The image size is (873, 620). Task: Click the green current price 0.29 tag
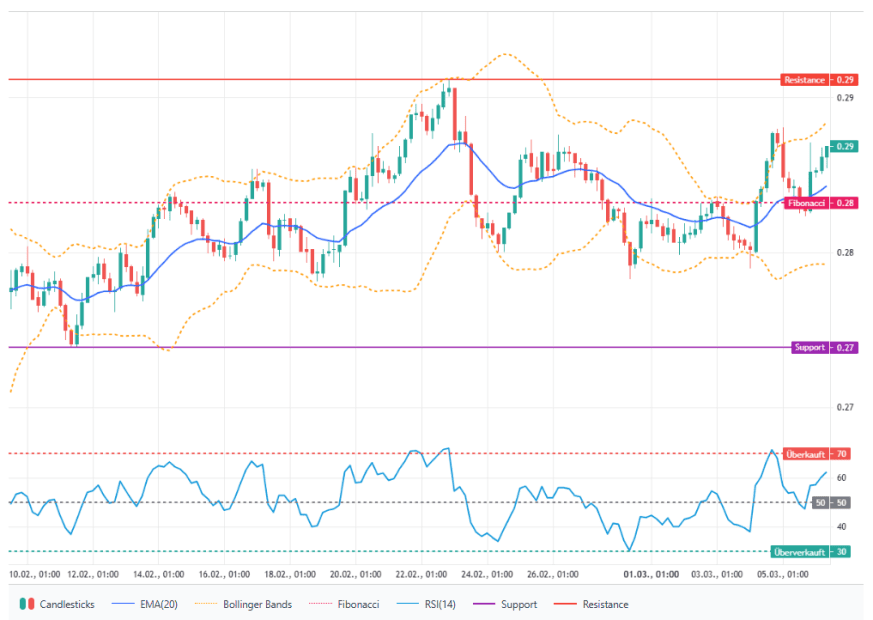[845, 146]
